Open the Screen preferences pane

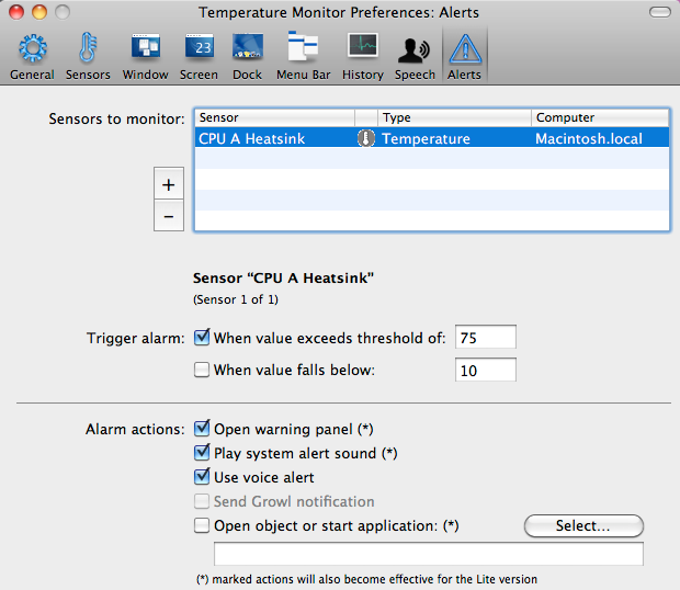click(x=199, y=56)
